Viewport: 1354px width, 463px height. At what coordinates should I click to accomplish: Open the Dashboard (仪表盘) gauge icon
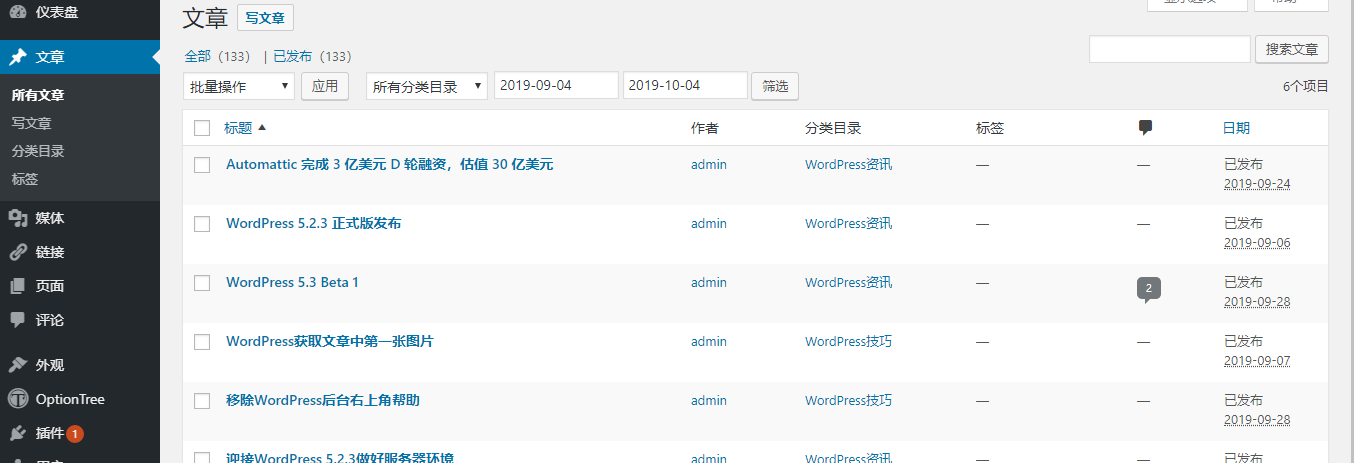click(18, 12)
